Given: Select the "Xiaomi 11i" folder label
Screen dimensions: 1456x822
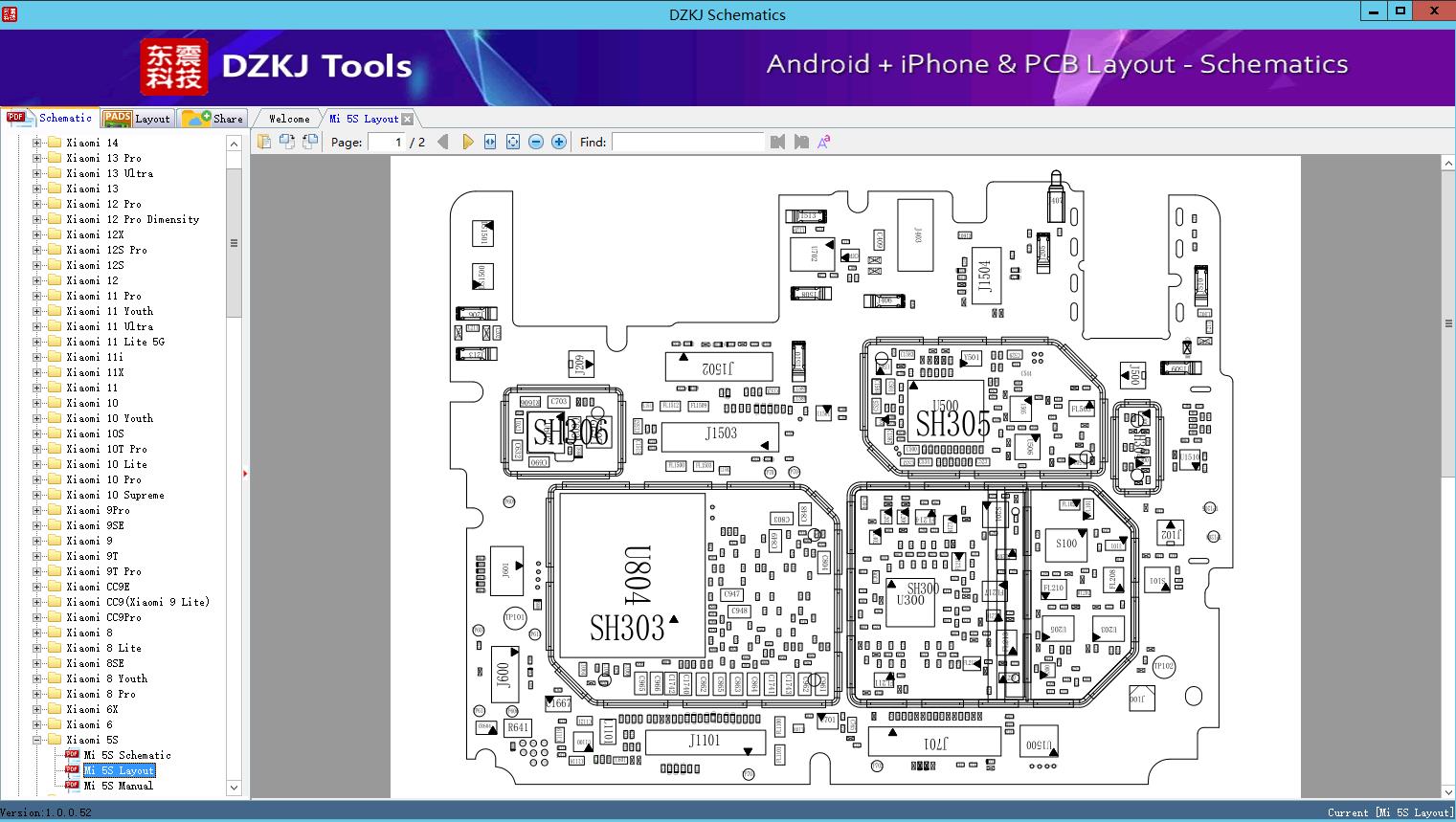Looking at the screenshot, I should [x=95, y=357].
